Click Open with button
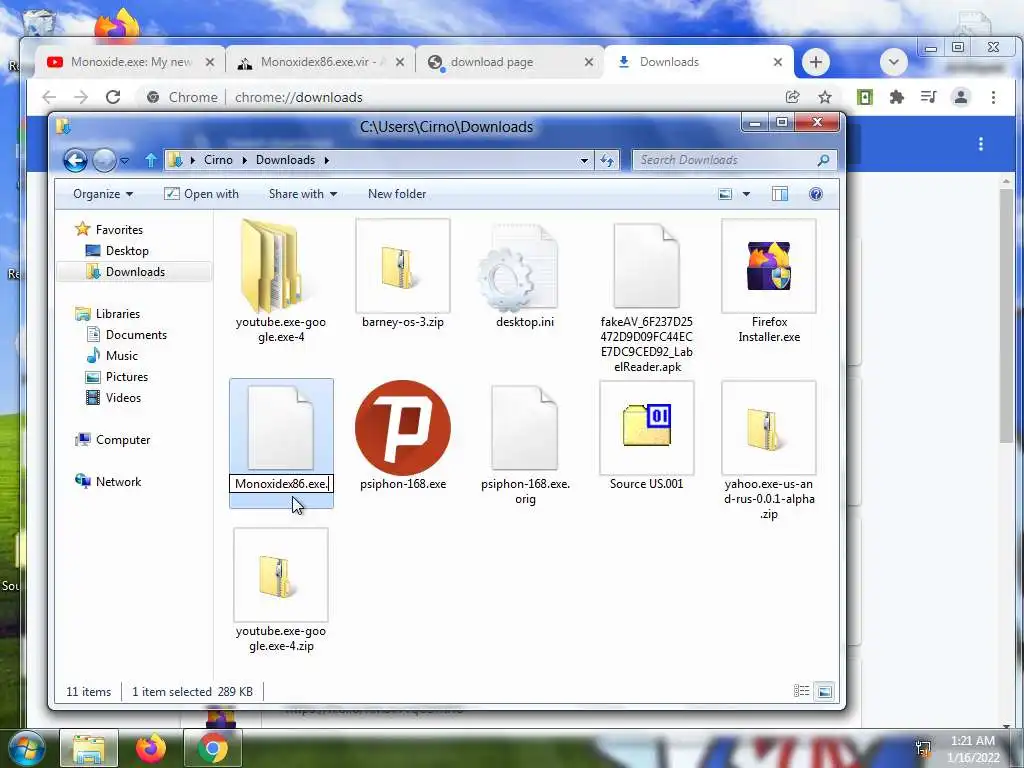Screen dimensions: 1024x768 click(202, 194)
